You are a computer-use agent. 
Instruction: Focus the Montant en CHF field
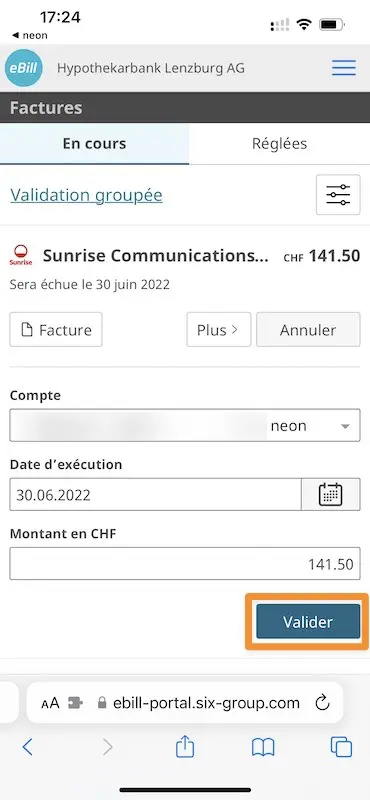[185, 563]
